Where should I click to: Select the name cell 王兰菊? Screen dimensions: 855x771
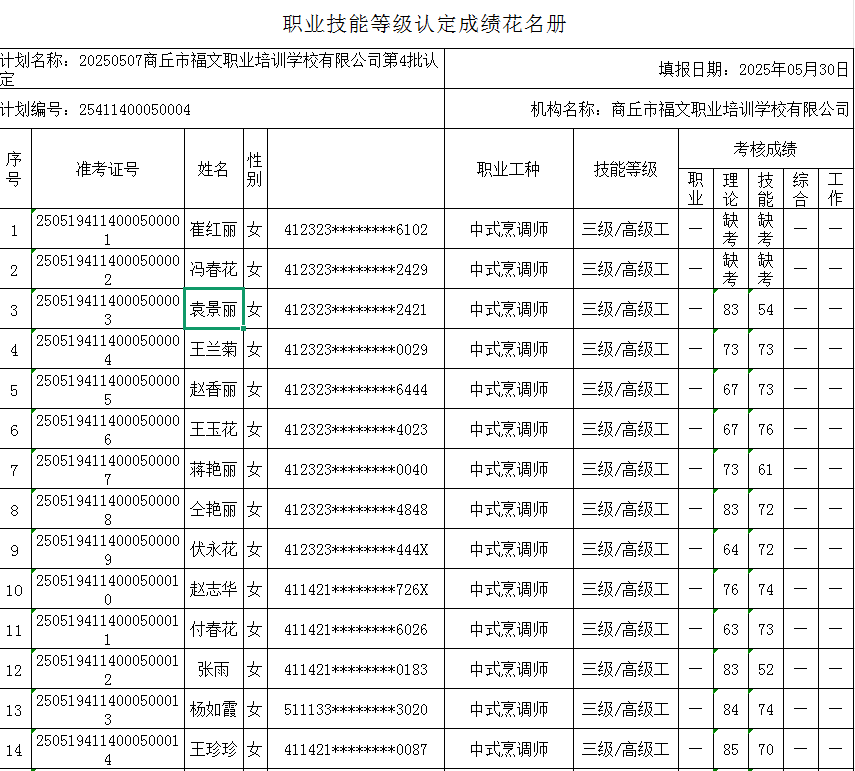[x=214, y=349]
